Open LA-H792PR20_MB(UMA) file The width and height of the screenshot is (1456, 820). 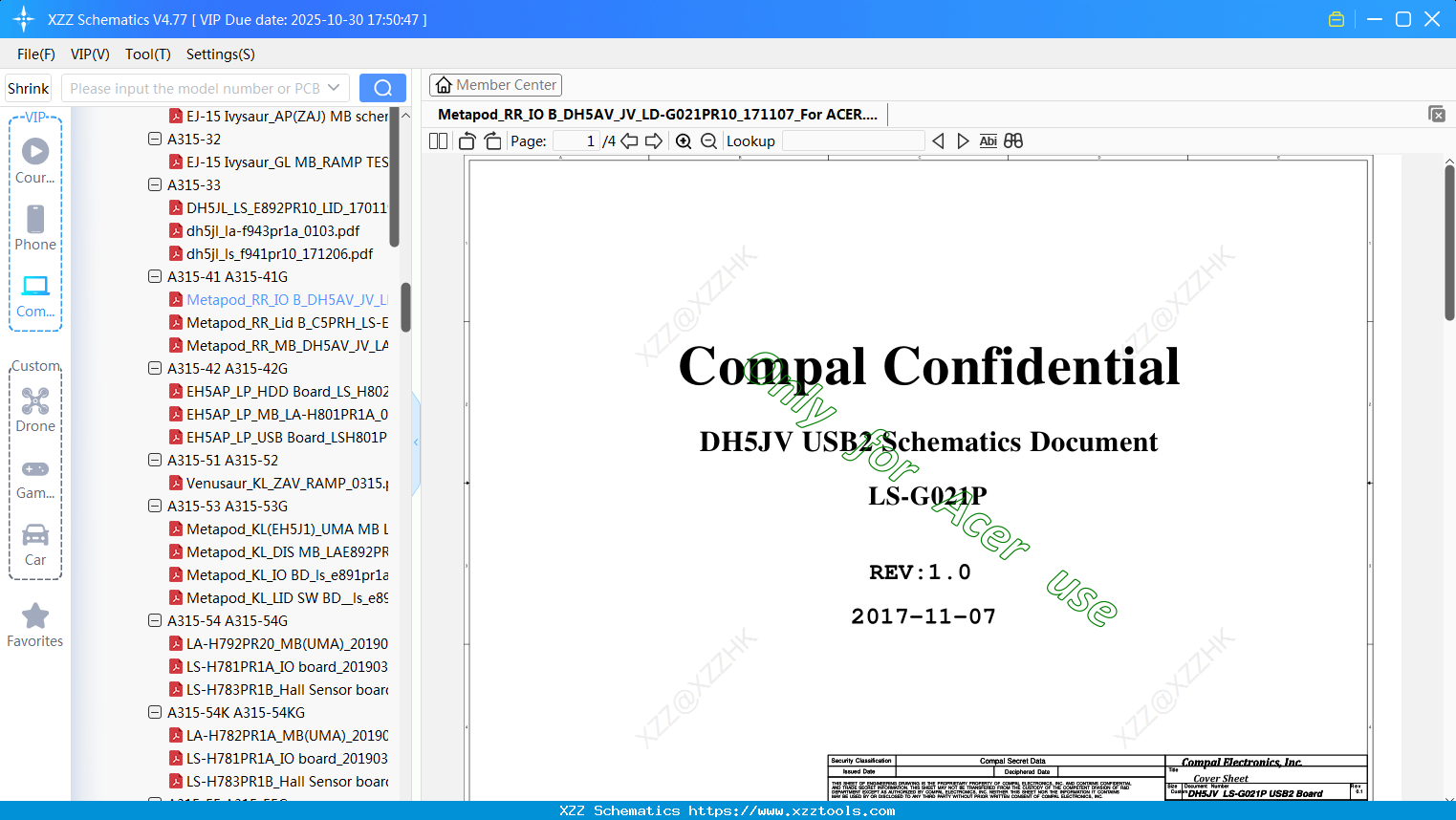[279, 643]
